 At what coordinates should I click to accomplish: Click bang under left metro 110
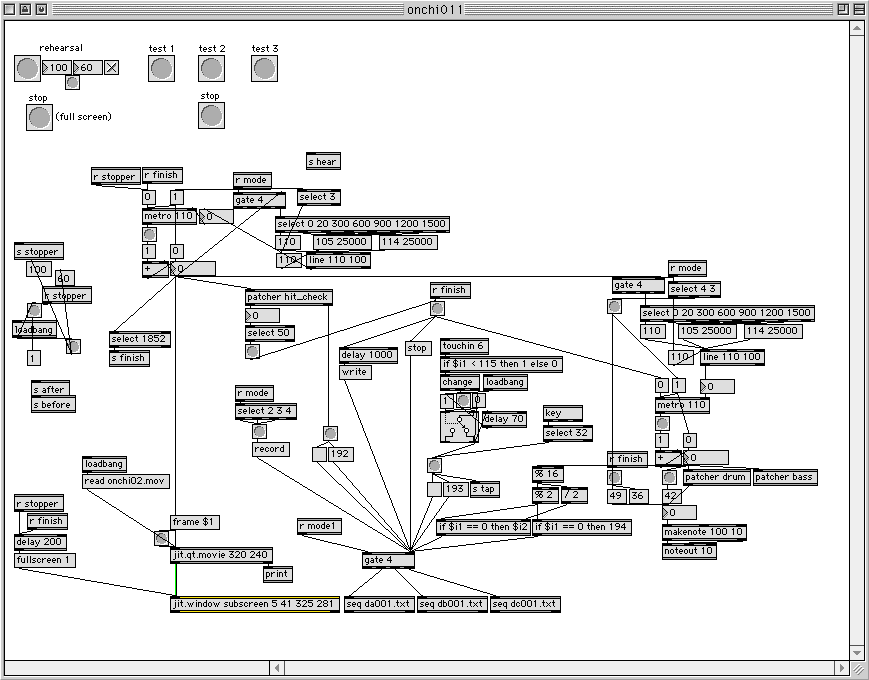pos(149,234)
